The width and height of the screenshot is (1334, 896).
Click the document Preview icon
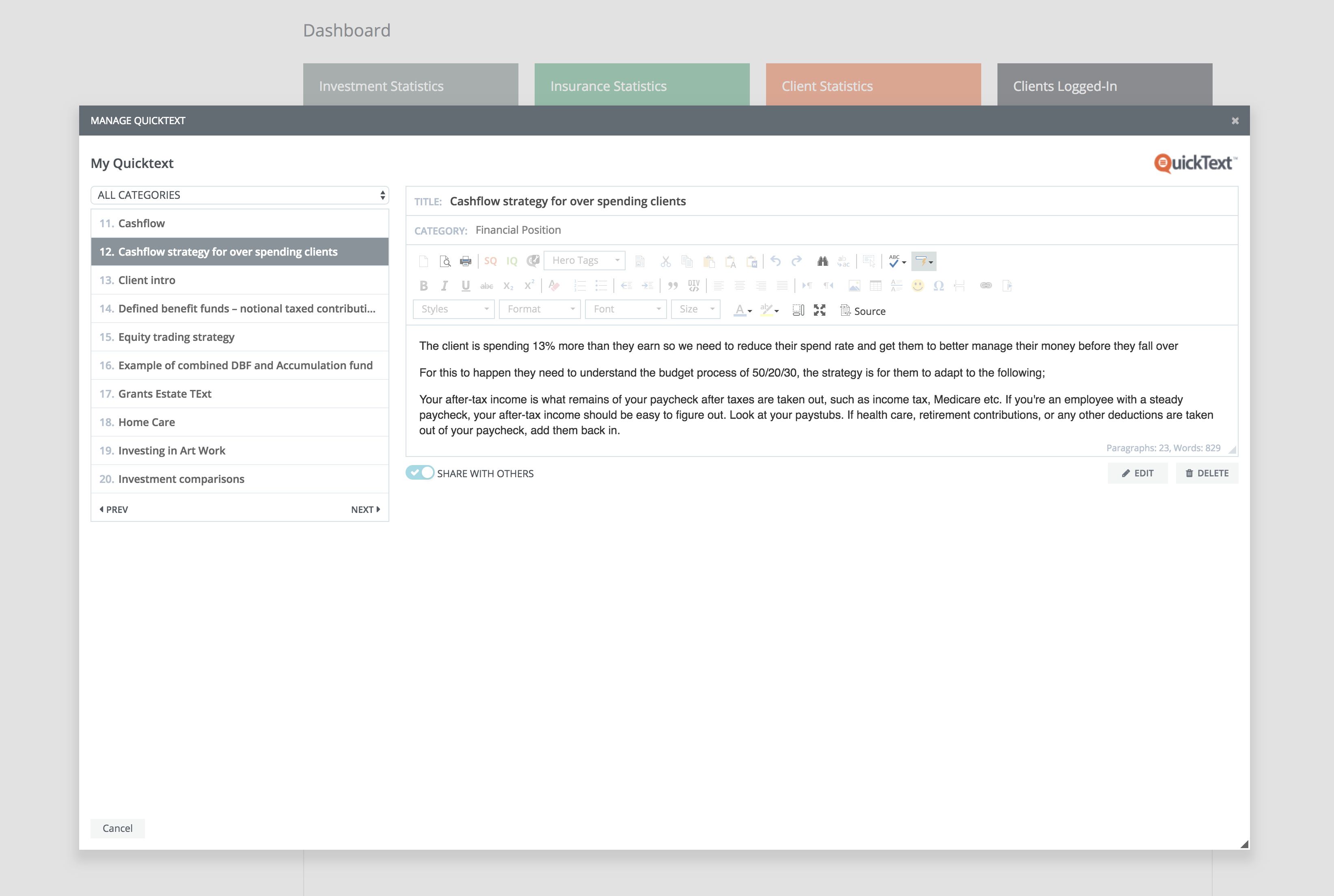[x=445, y=261]
